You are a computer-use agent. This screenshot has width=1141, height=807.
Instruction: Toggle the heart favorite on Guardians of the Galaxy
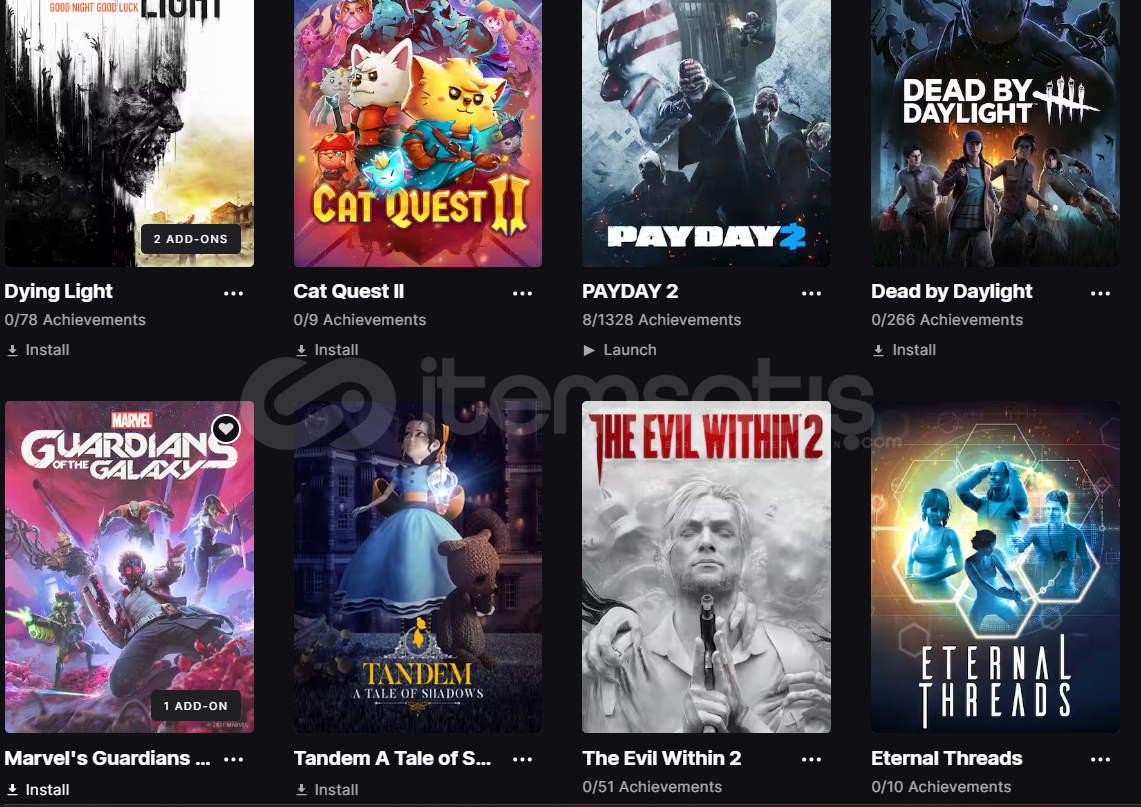point(226,429)
